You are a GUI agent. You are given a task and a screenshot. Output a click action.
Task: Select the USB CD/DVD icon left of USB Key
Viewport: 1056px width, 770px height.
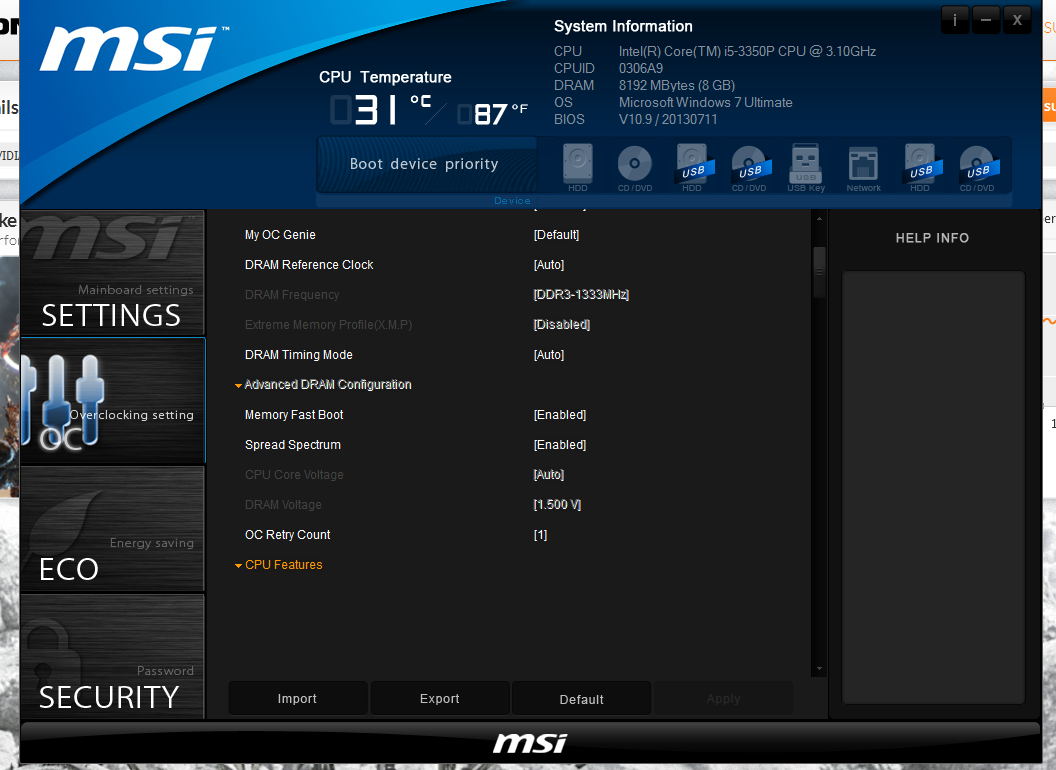coord(749,168)
